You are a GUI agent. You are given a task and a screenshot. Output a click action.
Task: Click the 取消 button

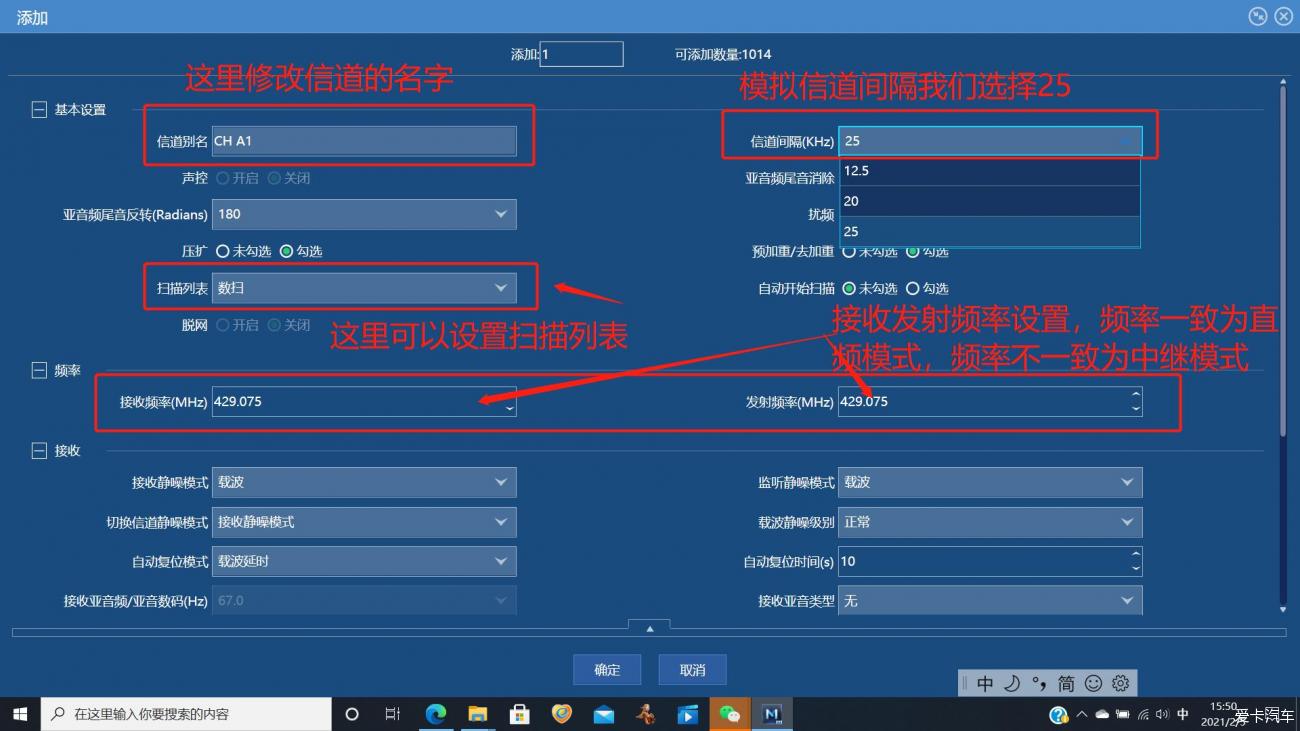[692, 669]
